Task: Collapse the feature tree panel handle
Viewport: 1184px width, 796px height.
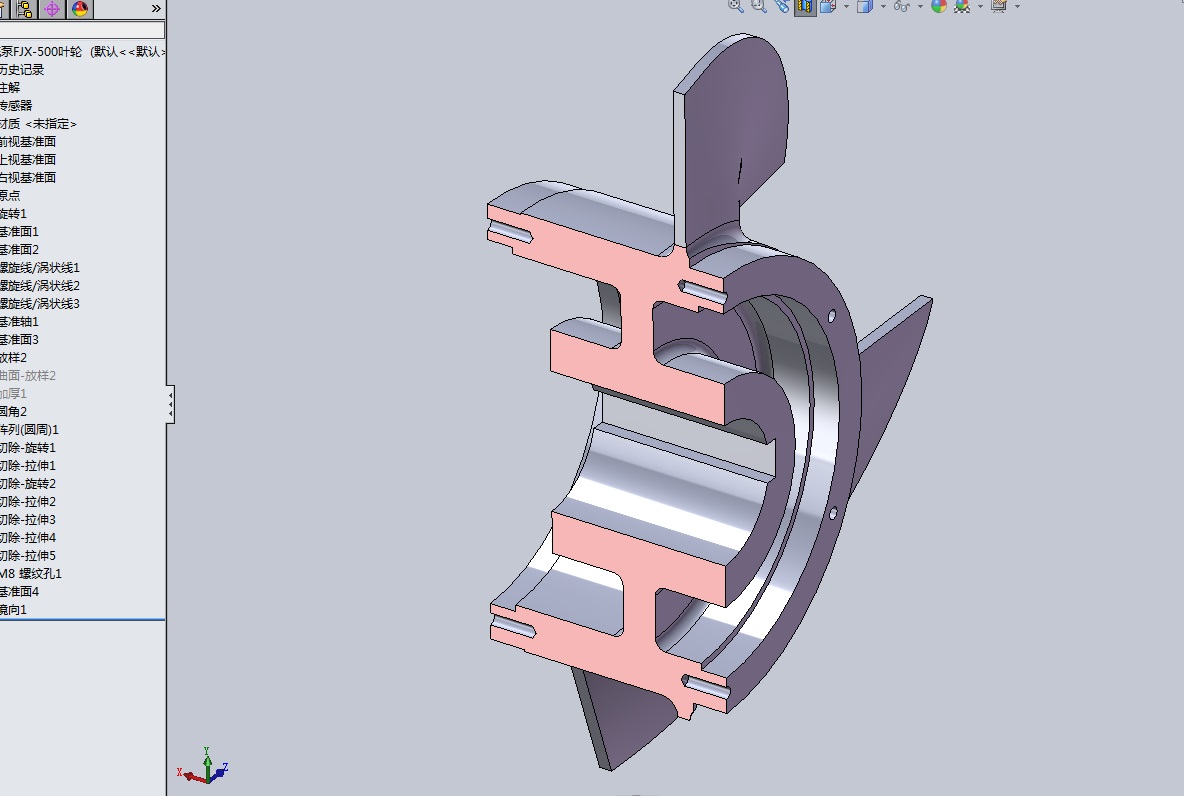Action: pyautogui.click(x=171, y=405)
